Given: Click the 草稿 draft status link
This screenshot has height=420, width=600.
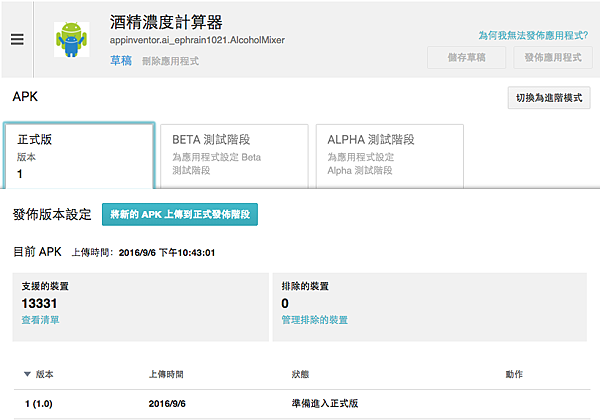Looking at the screenshot, I should click(x=120, y=60).
